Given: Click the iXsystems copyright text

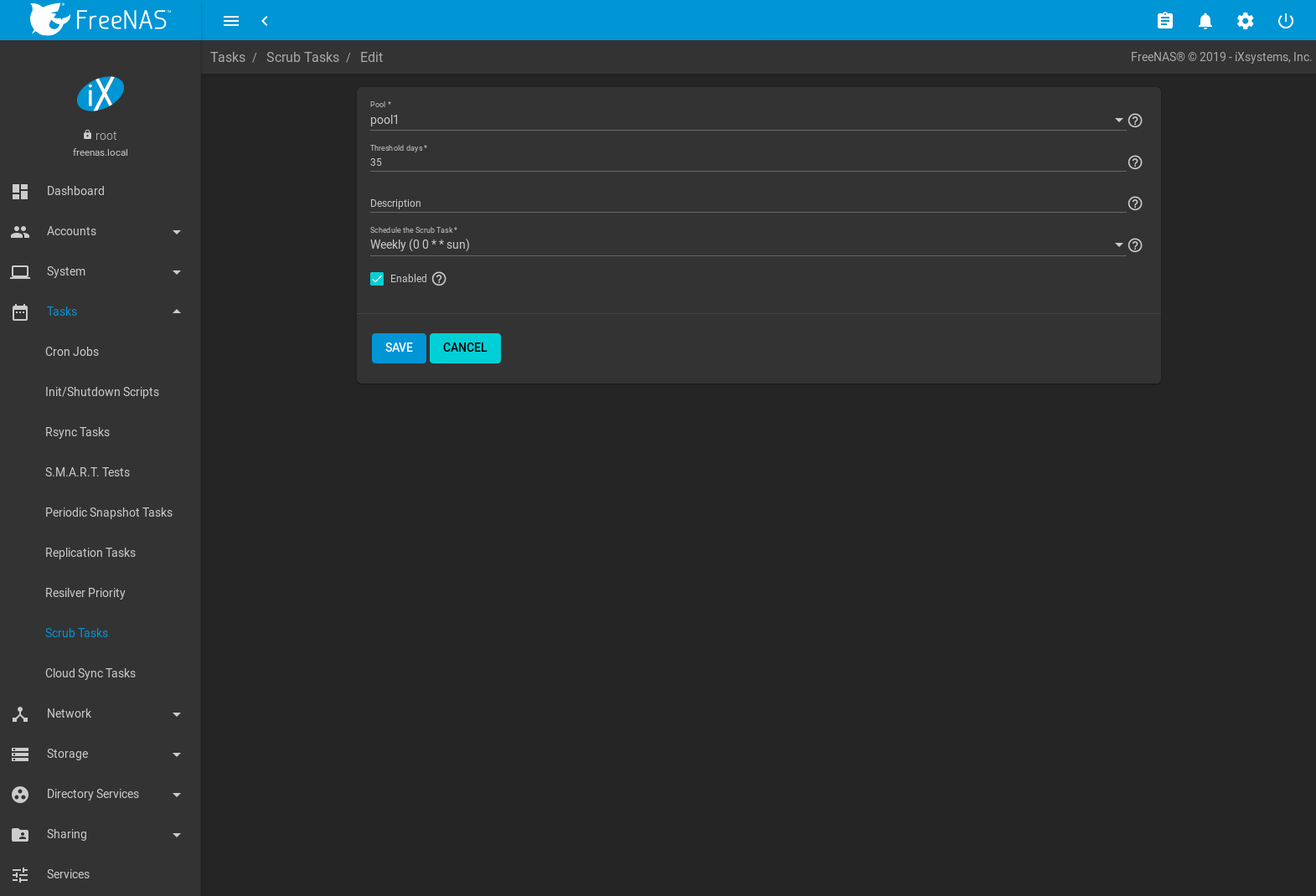Looking at the screenshot, I should coord(1221,58).
